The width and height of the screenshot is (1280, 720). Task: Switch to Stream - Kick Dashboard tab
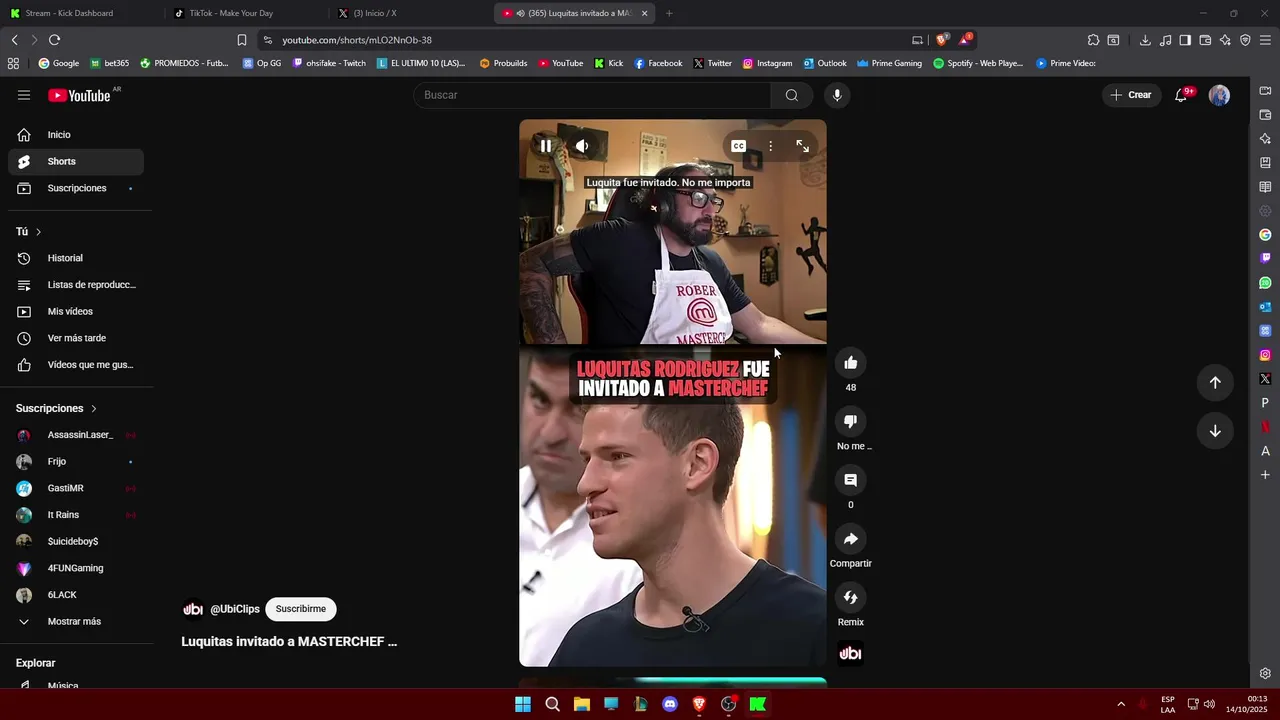[x=80, y=13]
